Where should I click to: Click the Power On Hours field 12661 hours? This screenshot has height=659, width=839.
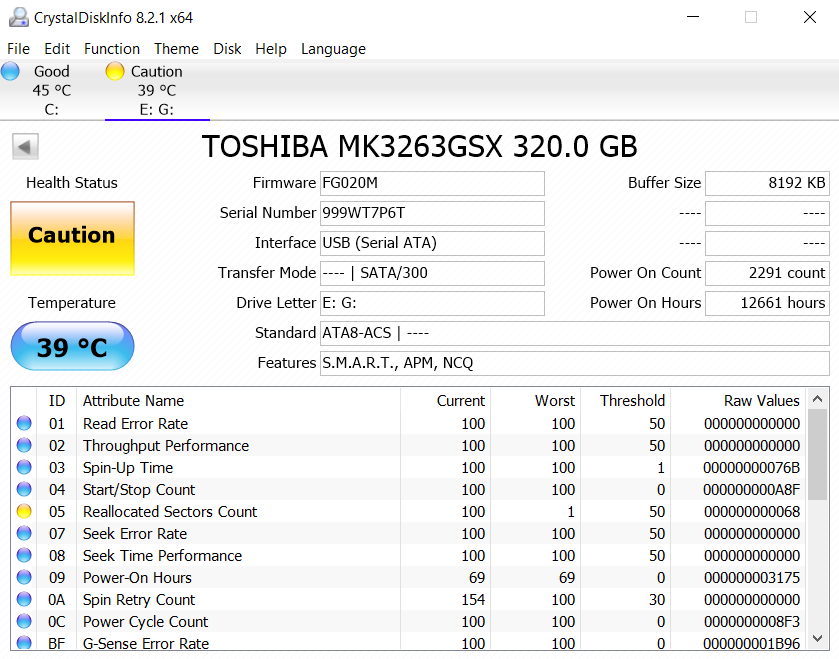pyautogui.click(x=767, y=303)
